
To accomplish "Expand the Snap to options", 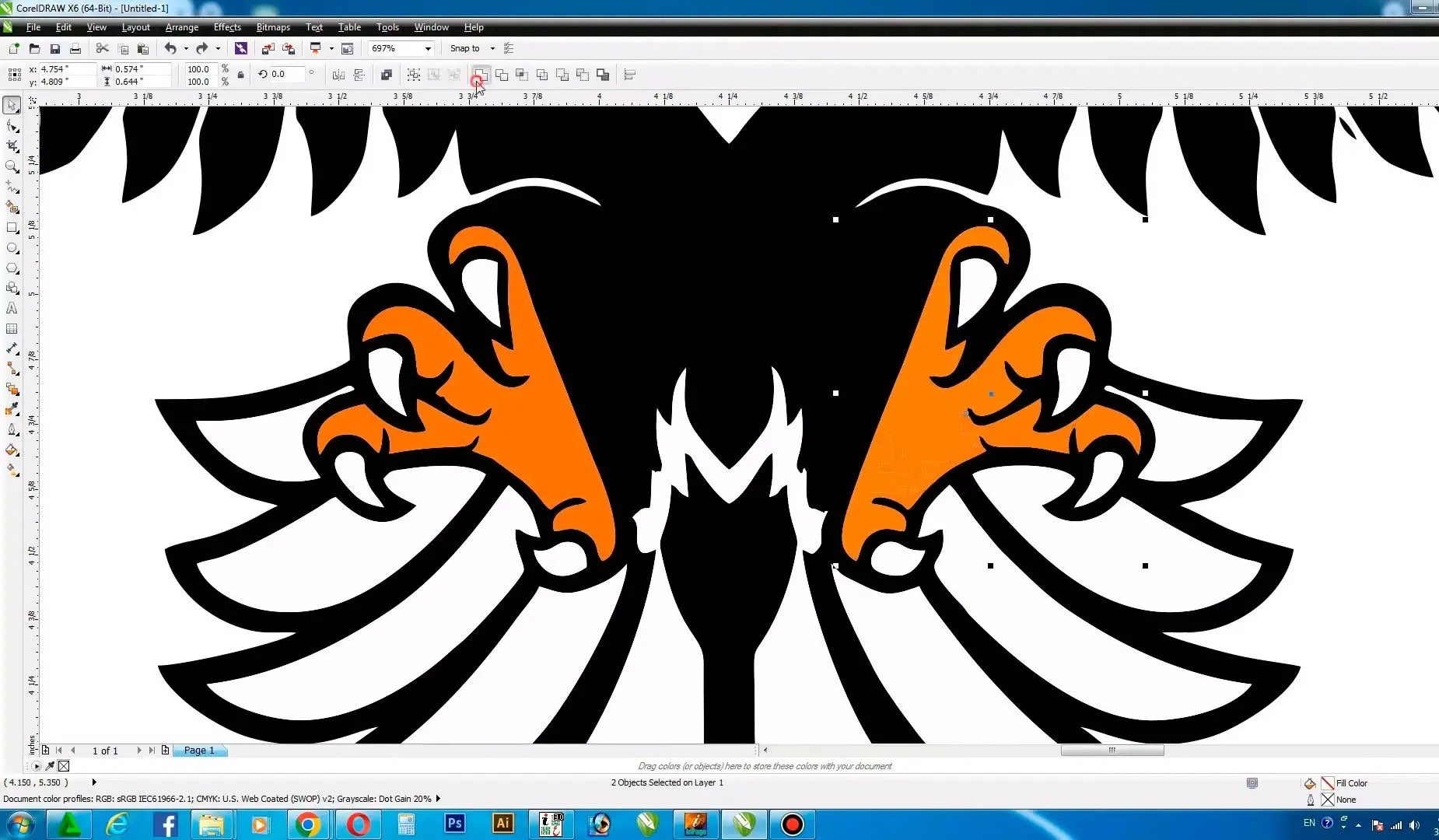I will [492, 48].
